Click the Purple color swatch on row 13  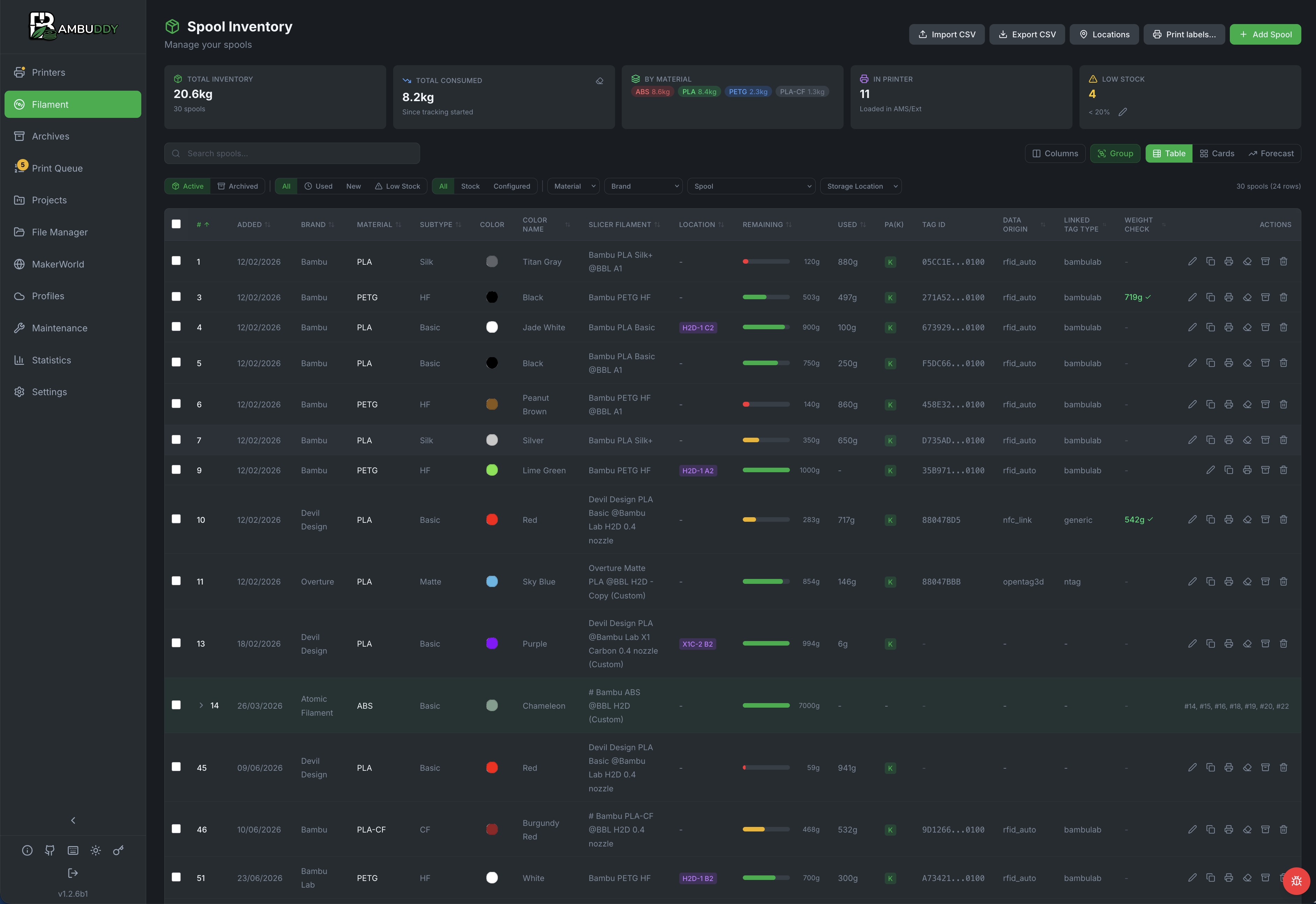[x=492, y=643]
